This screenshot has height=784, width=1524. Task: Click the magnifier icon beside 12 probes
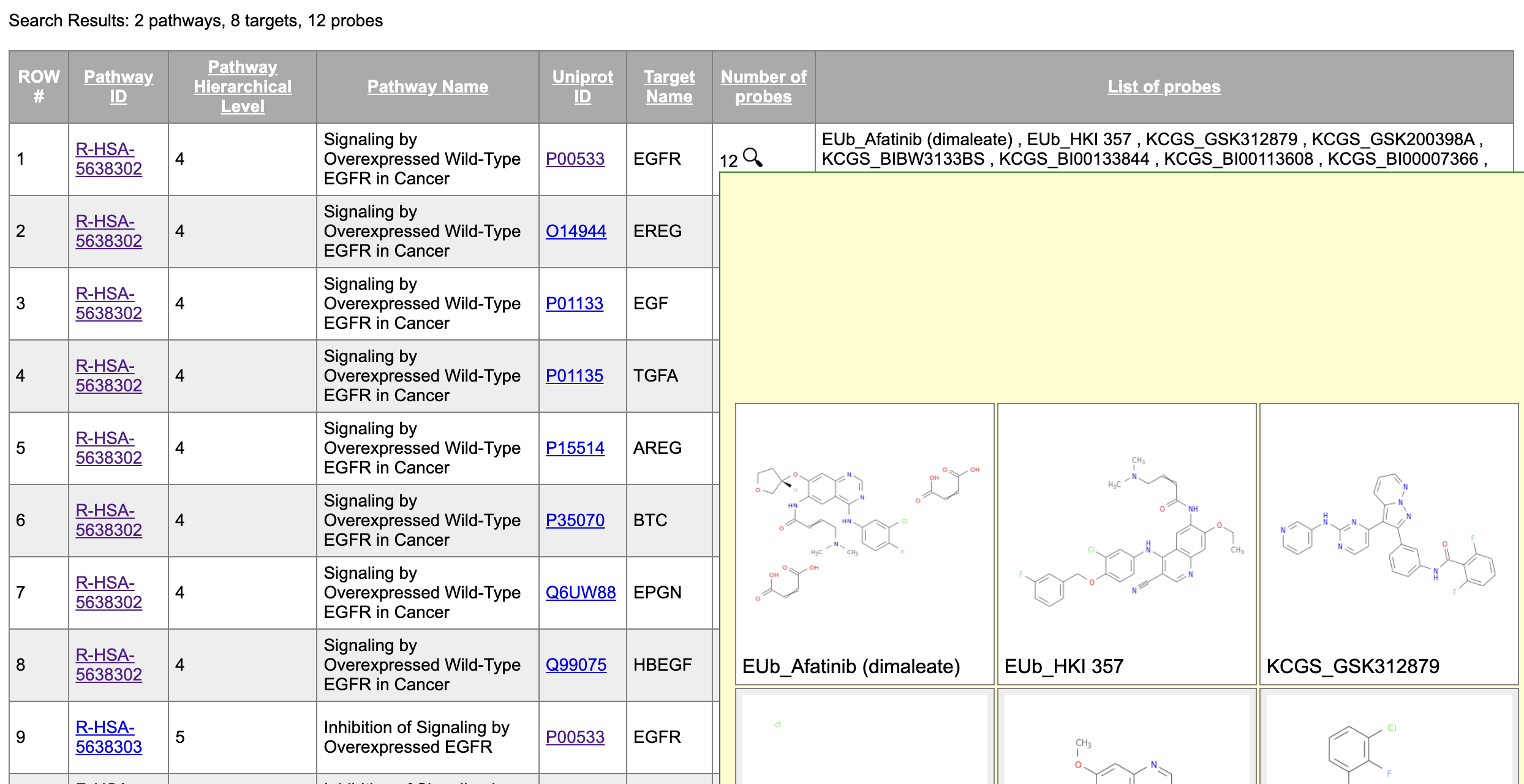[753, 157]
